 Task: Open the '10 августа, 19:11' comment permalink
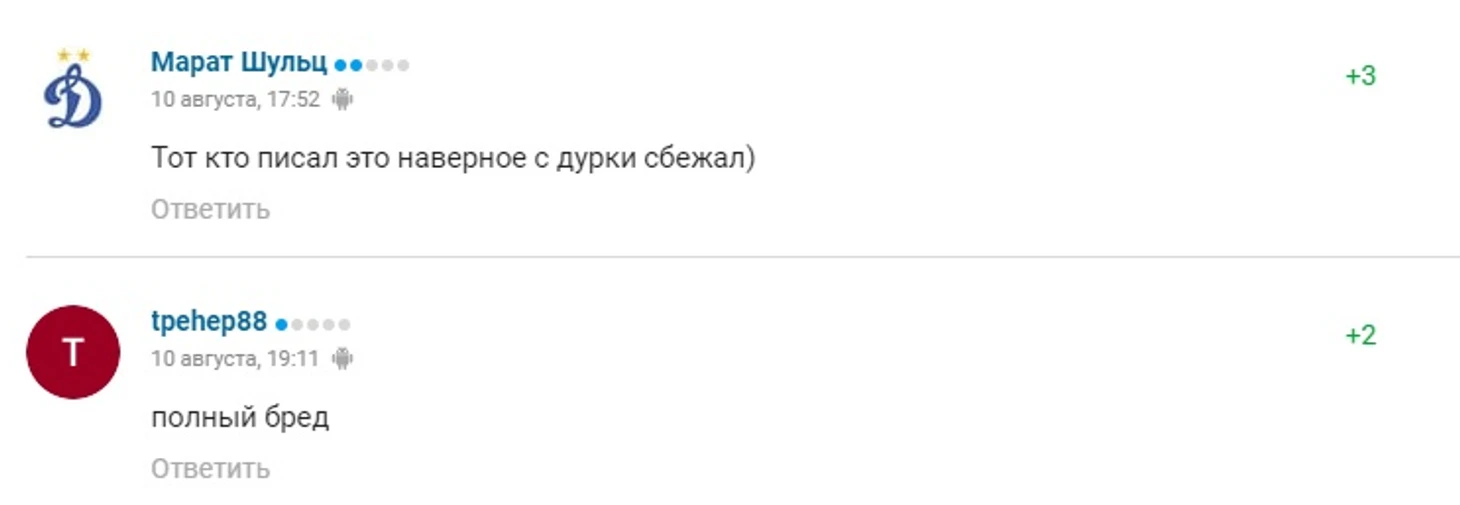point(235,358)
